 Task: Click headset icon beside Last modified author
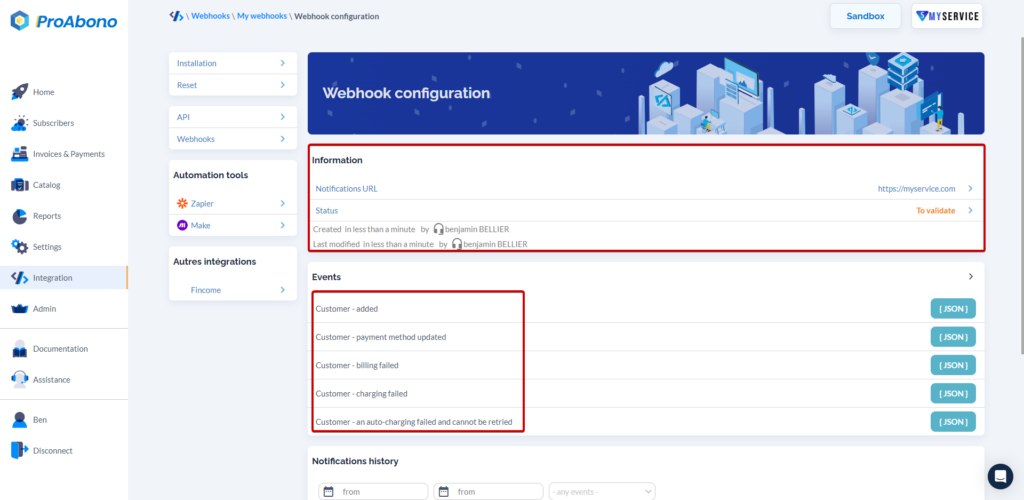[456, 244]
